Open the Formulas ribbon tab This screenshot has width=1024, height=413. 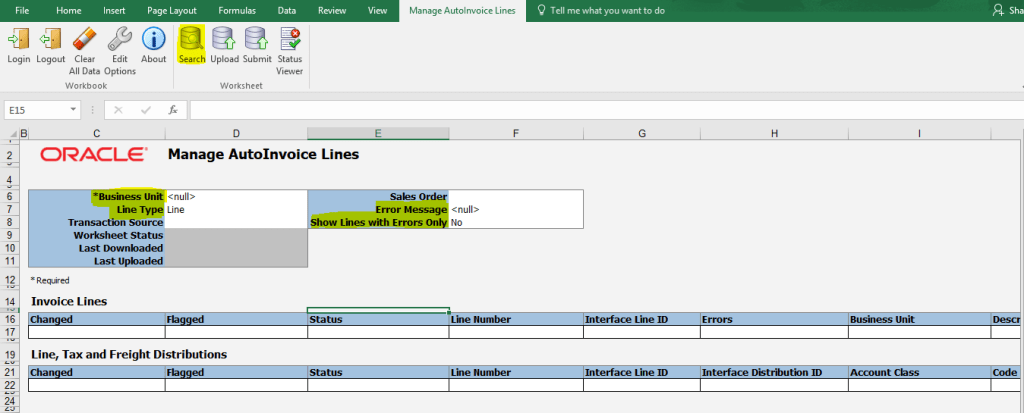(237, 10)
